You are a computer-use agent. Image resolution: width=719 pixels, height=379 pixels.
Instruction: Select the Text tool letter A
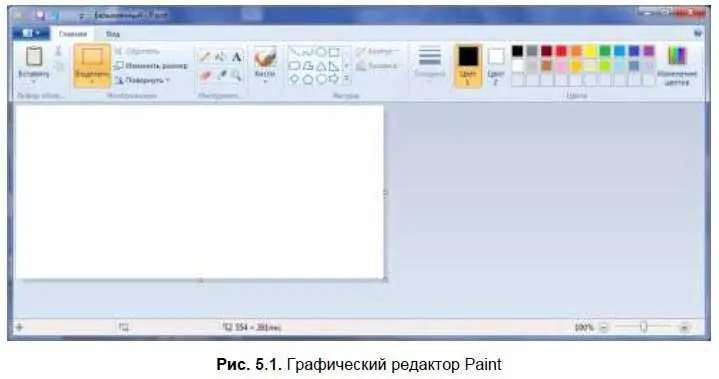pos(237,57)
